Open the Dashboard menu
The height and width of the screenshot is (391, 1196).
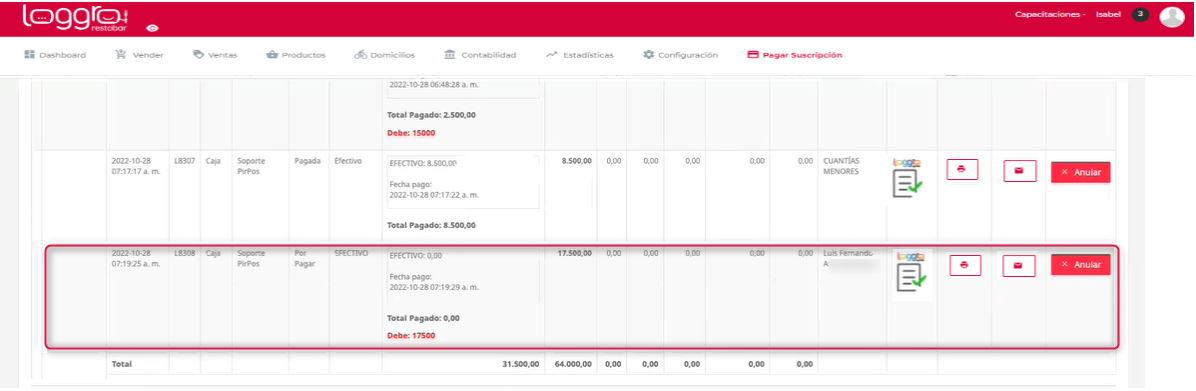click(55, 55)
